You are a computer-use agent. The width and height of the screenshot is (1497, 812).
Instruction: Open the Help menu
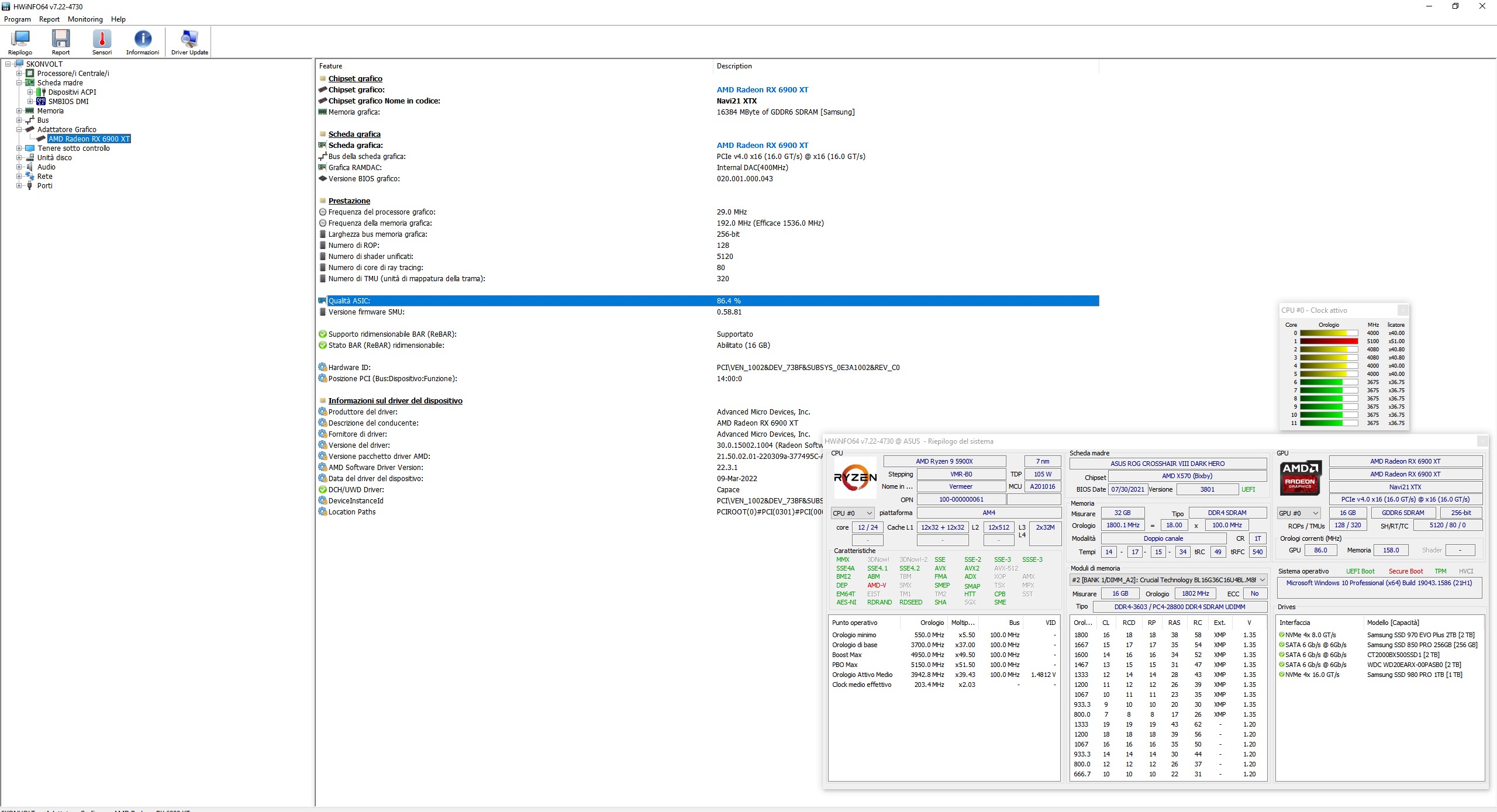(x=118, y=19)
